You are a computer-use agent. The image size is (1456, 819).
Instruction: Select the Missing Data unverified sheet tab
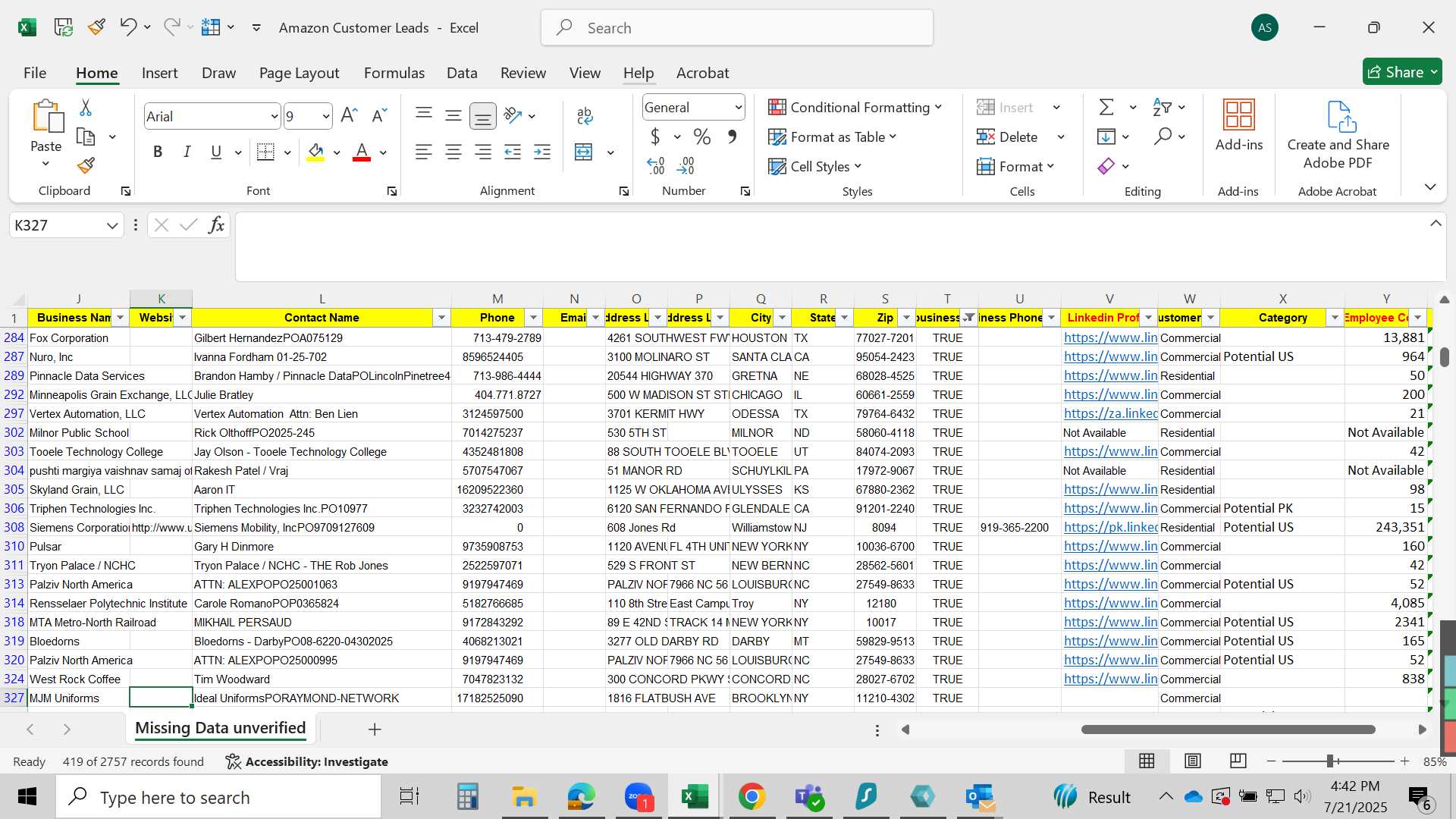tap(220, 728)
